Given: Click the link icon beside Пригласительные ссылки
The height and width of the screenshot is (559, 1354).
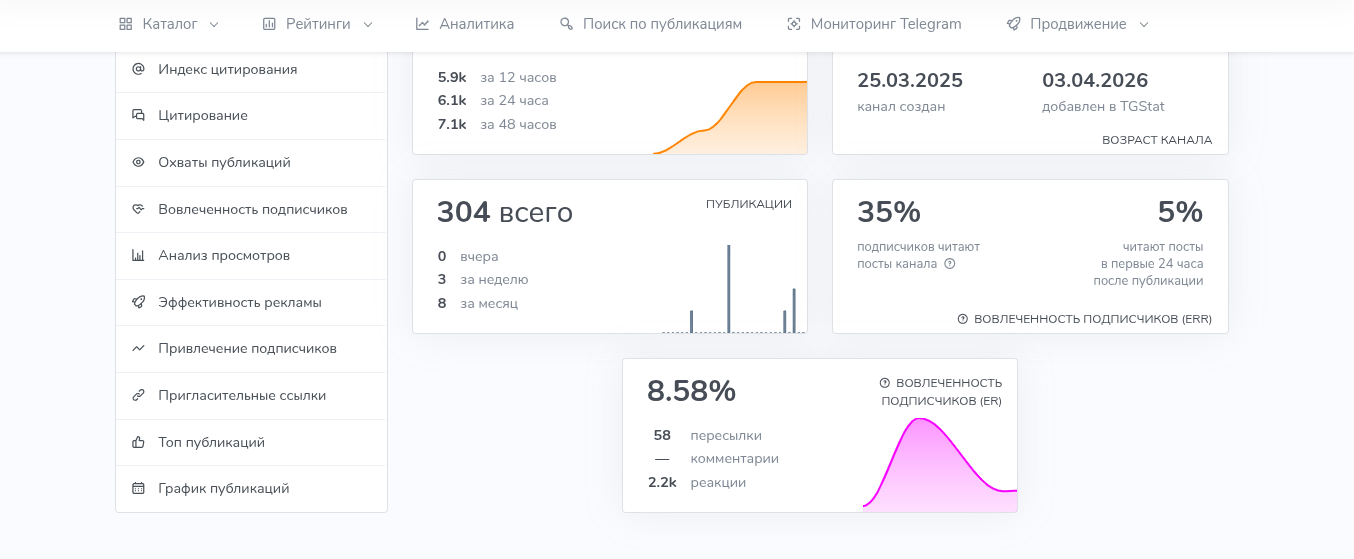Looking at the screenshot, I should [139, 395].
